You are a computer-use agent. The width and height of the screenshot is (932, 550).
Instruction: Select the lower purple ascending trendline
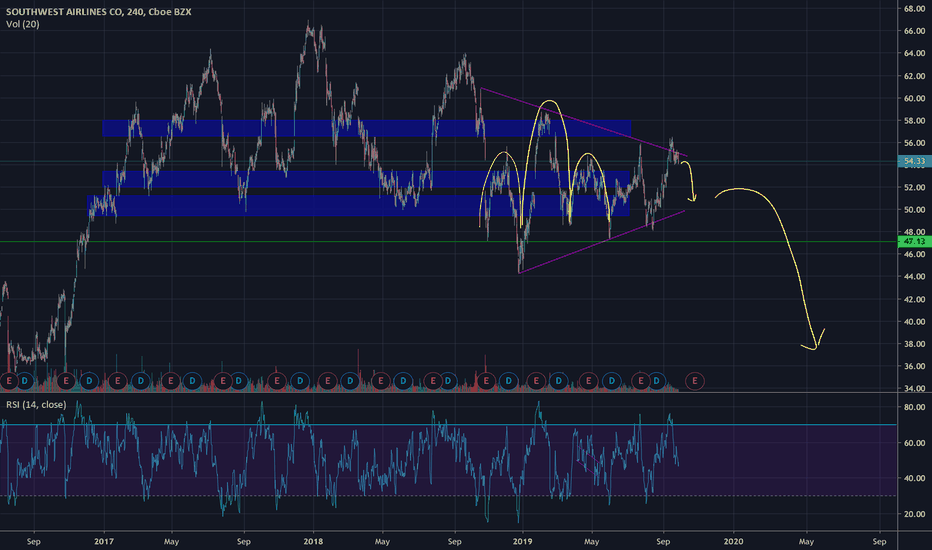600,242
